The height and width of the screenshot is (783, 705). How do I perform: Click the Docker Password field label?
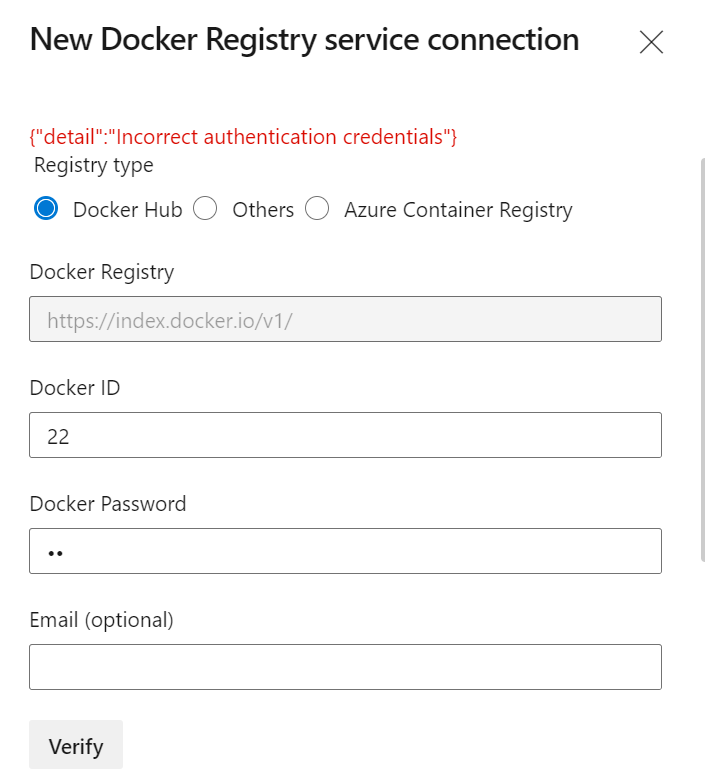tap(108, 503)
